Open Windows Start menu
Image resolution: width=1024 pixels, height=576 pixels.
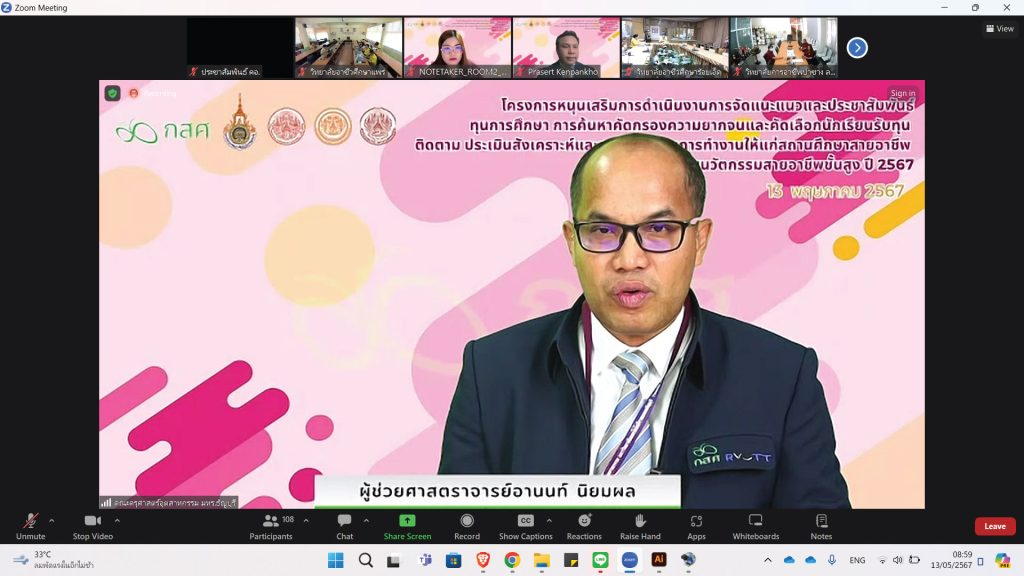pos(336,560)
